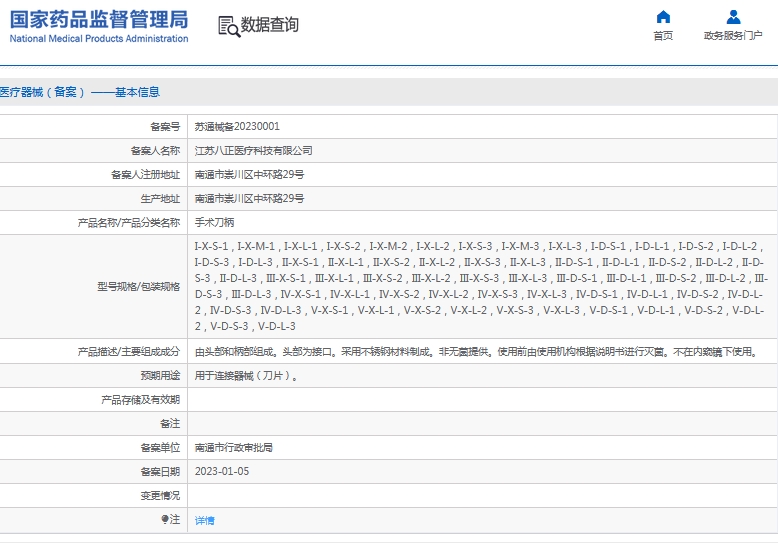Viewport: 778px width, 543px height.
Task: Click the intended use text 用于连接器械（刀片）
Action: click(x=247, y=376)
